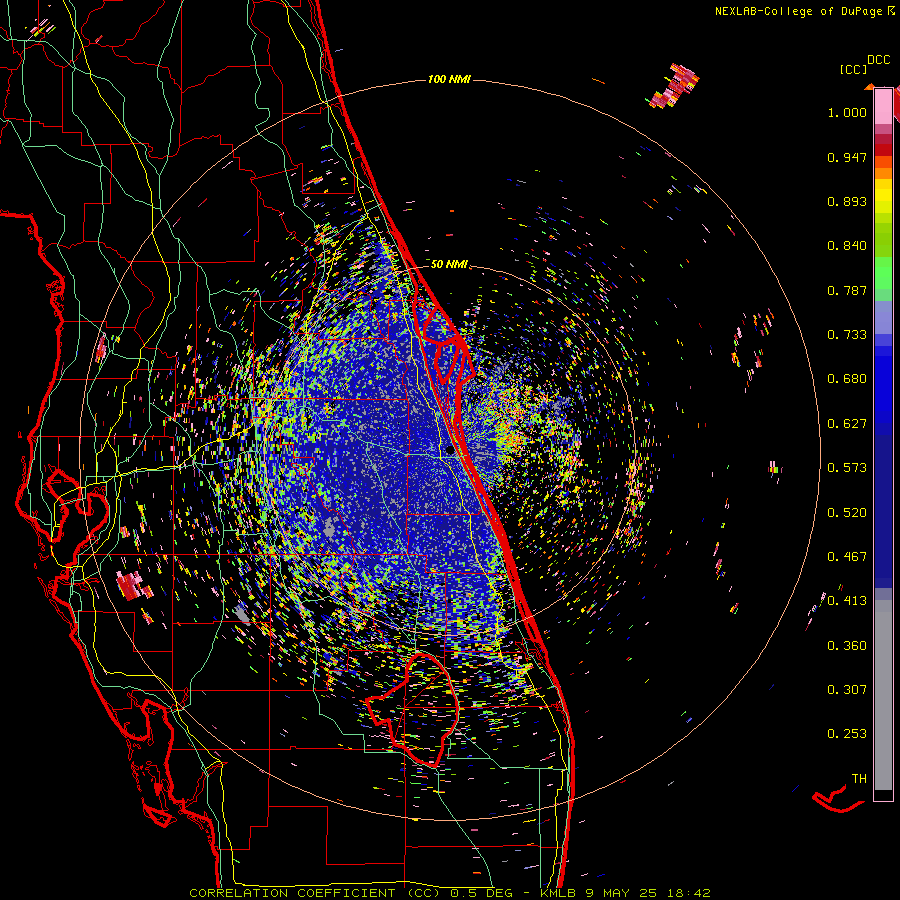Click the yellow segment of the color bar
This screenshot has width=900, height=900.
coord(883,197)
